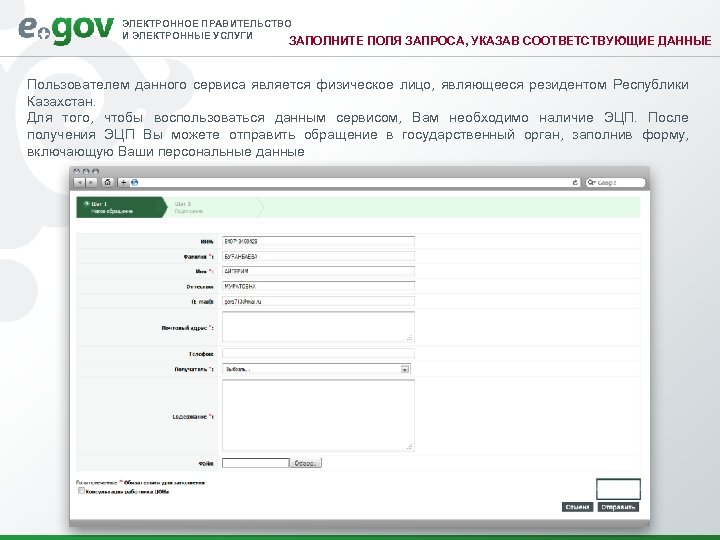This screenshot has height=540, width=720.
Task: Click the plus add-bookmark button in toolbar
Action: click(x=123, y=183)
